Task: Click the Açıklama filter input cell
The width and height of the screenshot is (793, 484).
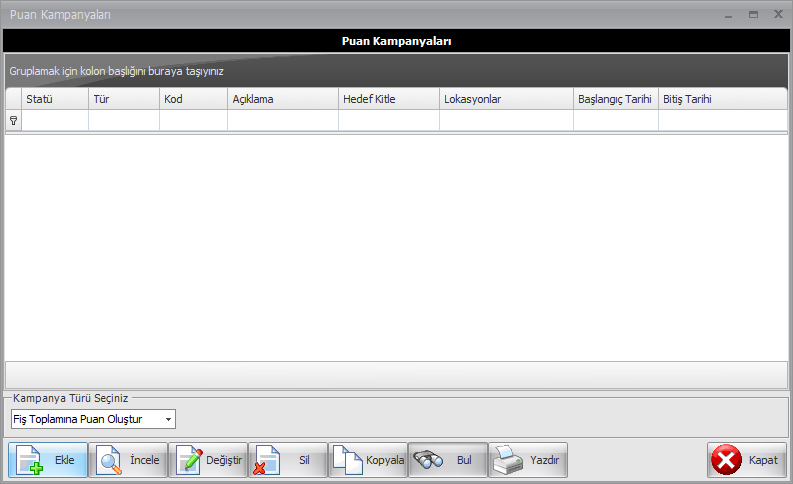Action: pyautogui.click(x=282, y=120)
